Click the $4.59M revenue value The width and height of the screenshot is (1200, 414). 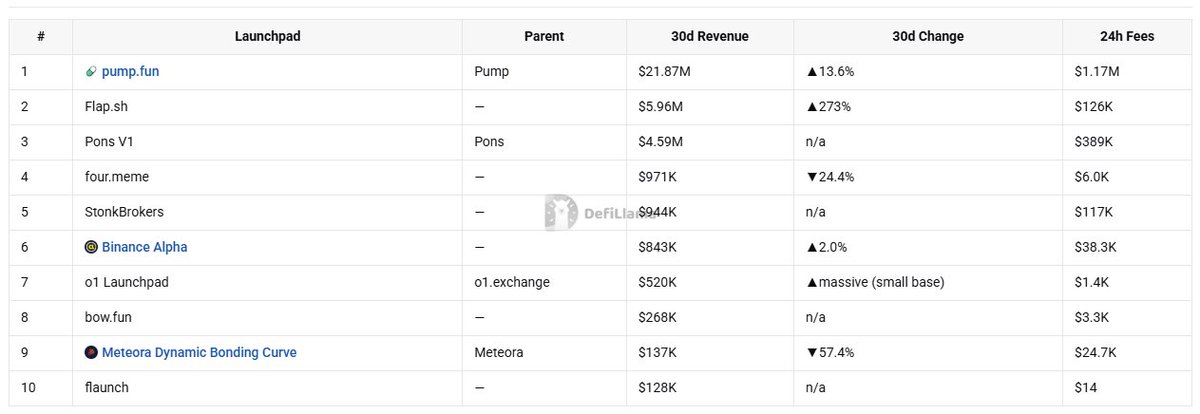click(661, 142)
